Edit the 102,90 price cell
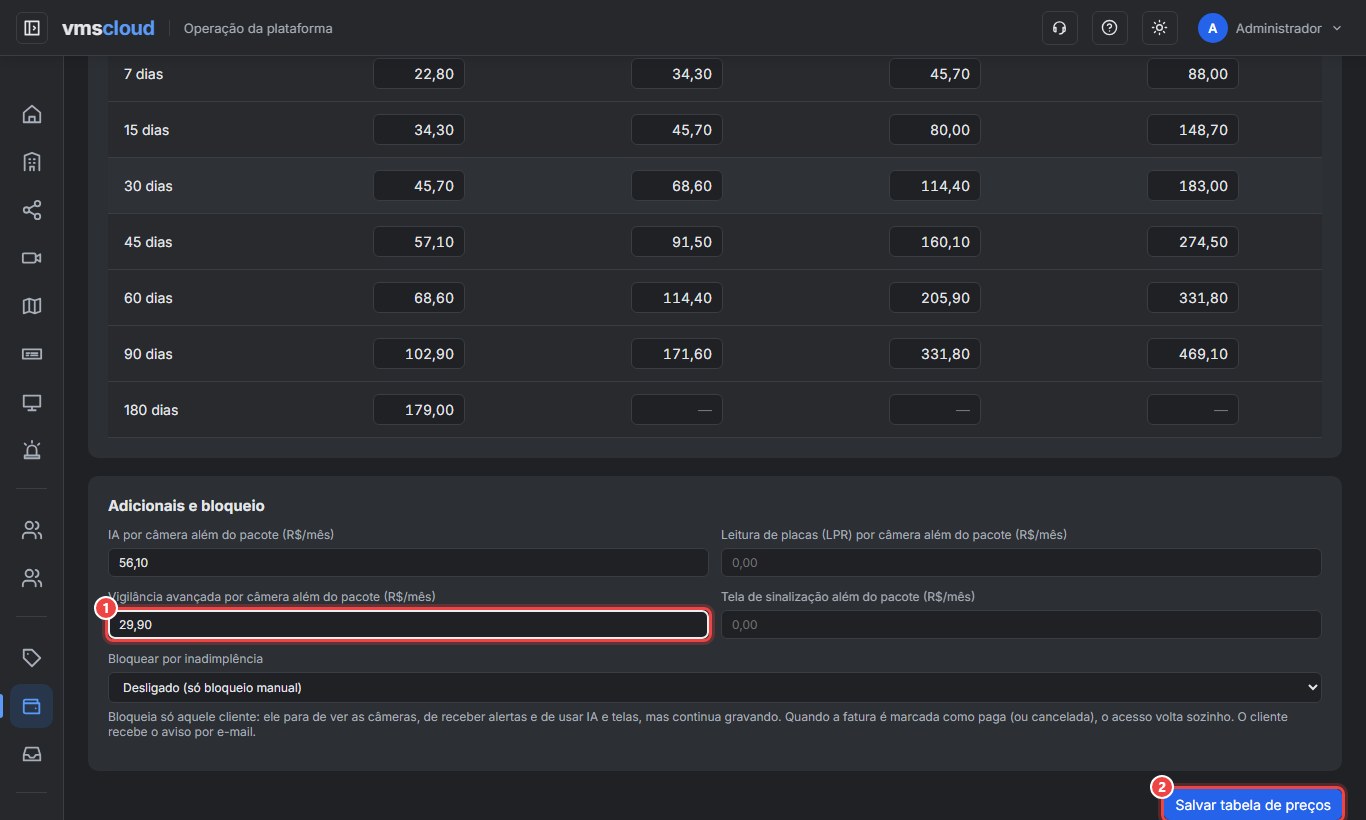1366x820 pixels. pos(418,354)
